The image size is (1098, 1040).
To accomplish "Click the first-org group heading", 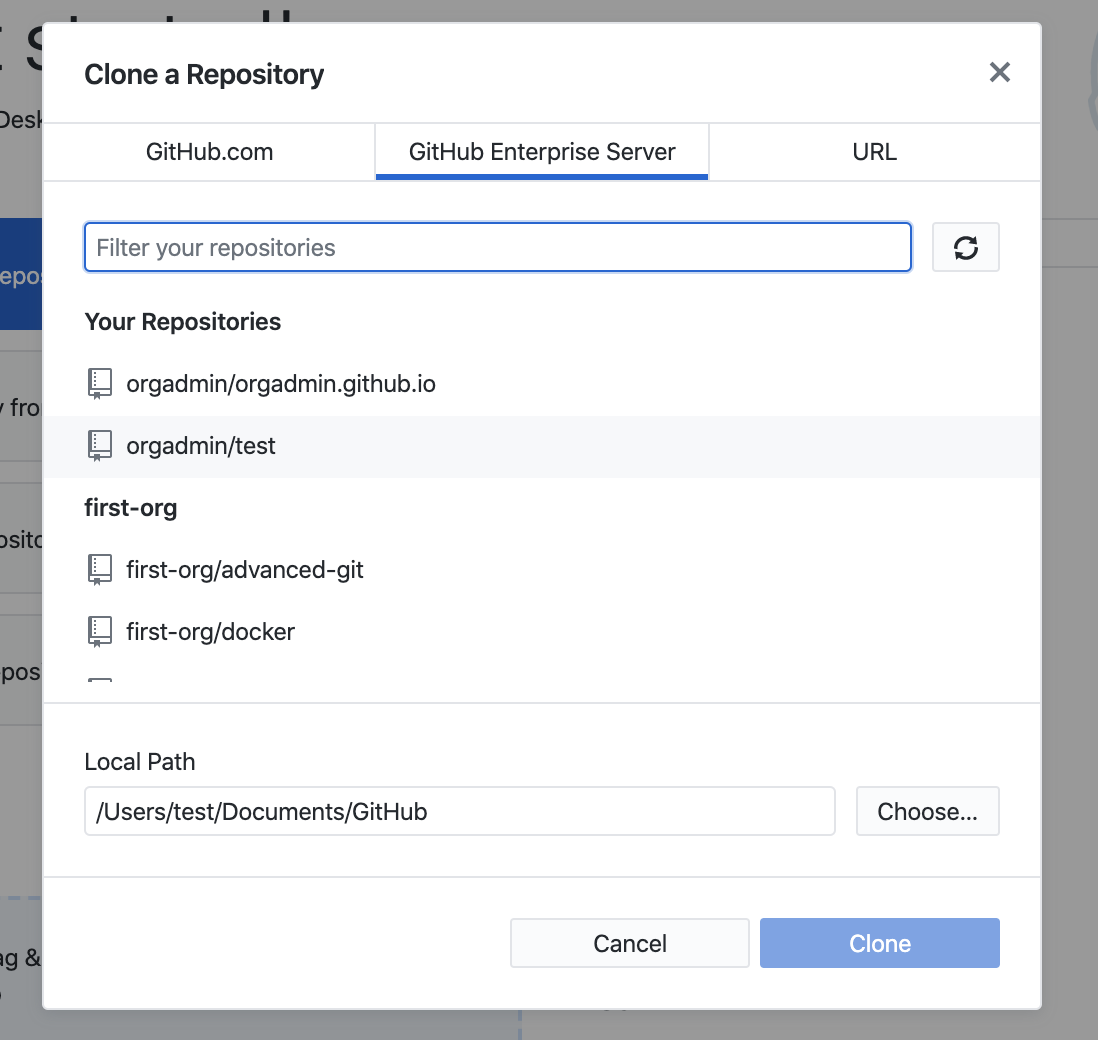I will 131,508.
